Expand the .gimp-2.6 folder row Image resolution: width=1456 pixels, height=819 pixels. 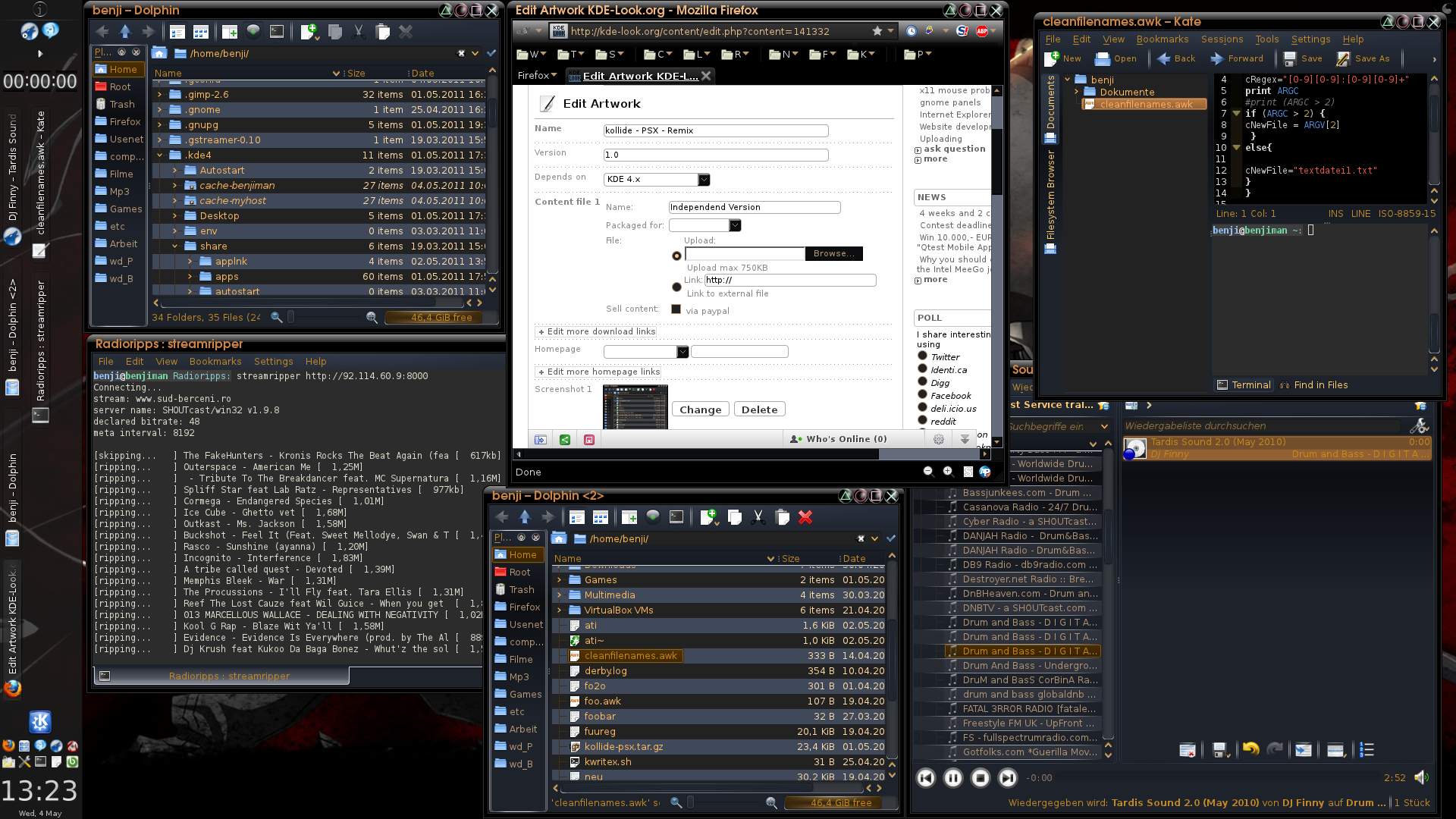[x=159, y=95]
